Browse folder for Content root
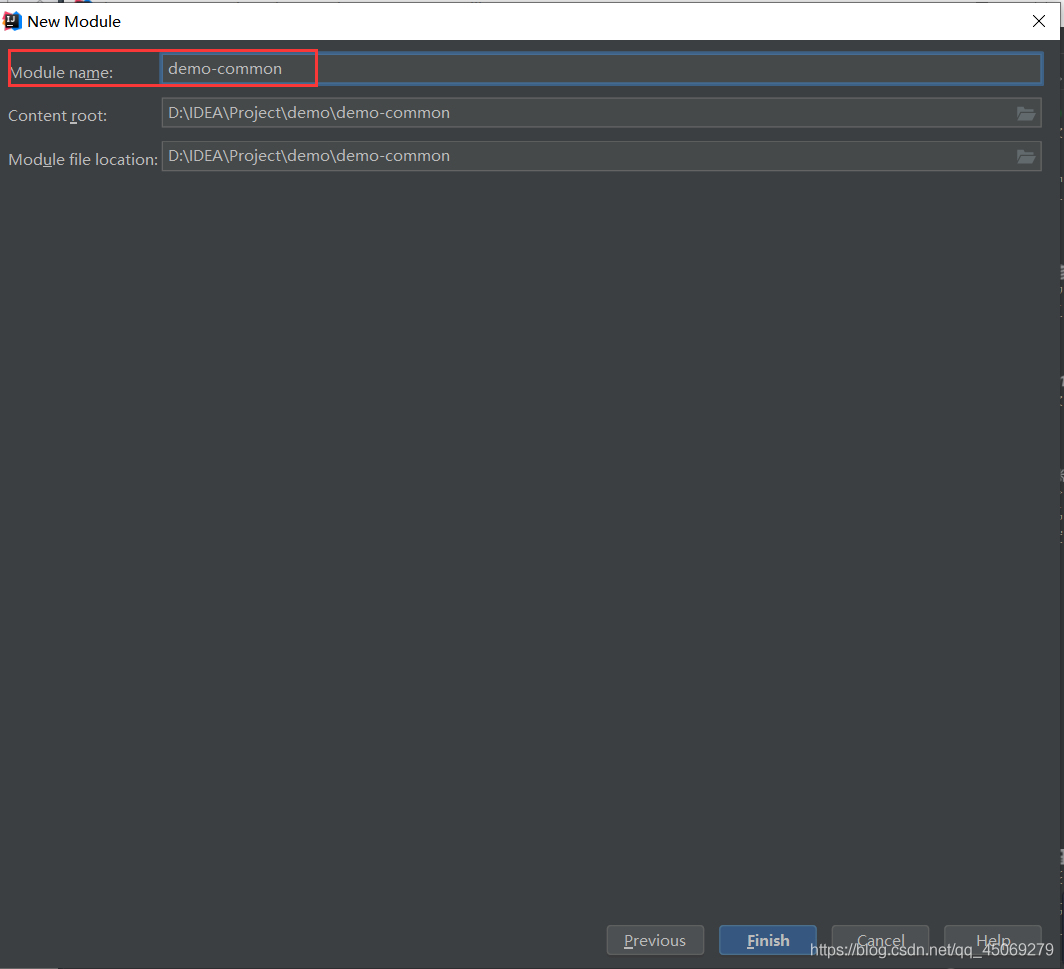Image resolution: width=1064 pixels, height=969 pixels. pos(1025,113)
